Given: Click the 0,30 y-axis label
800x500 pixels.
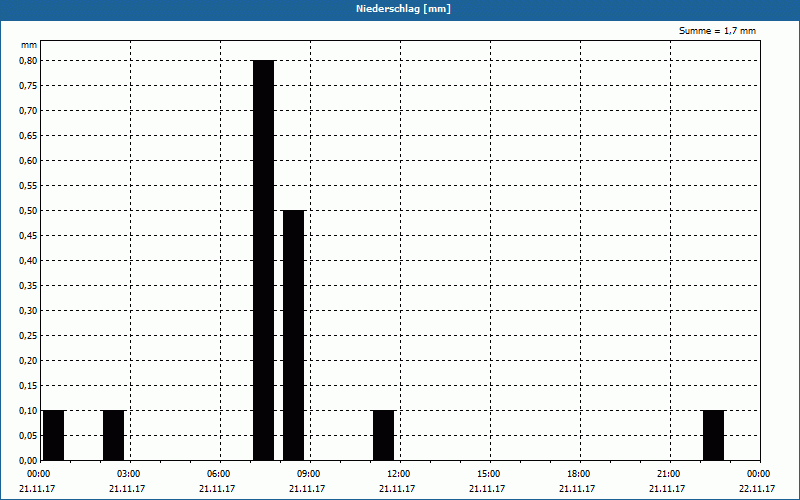Looking at the screenshot, I should pos(28,311).
